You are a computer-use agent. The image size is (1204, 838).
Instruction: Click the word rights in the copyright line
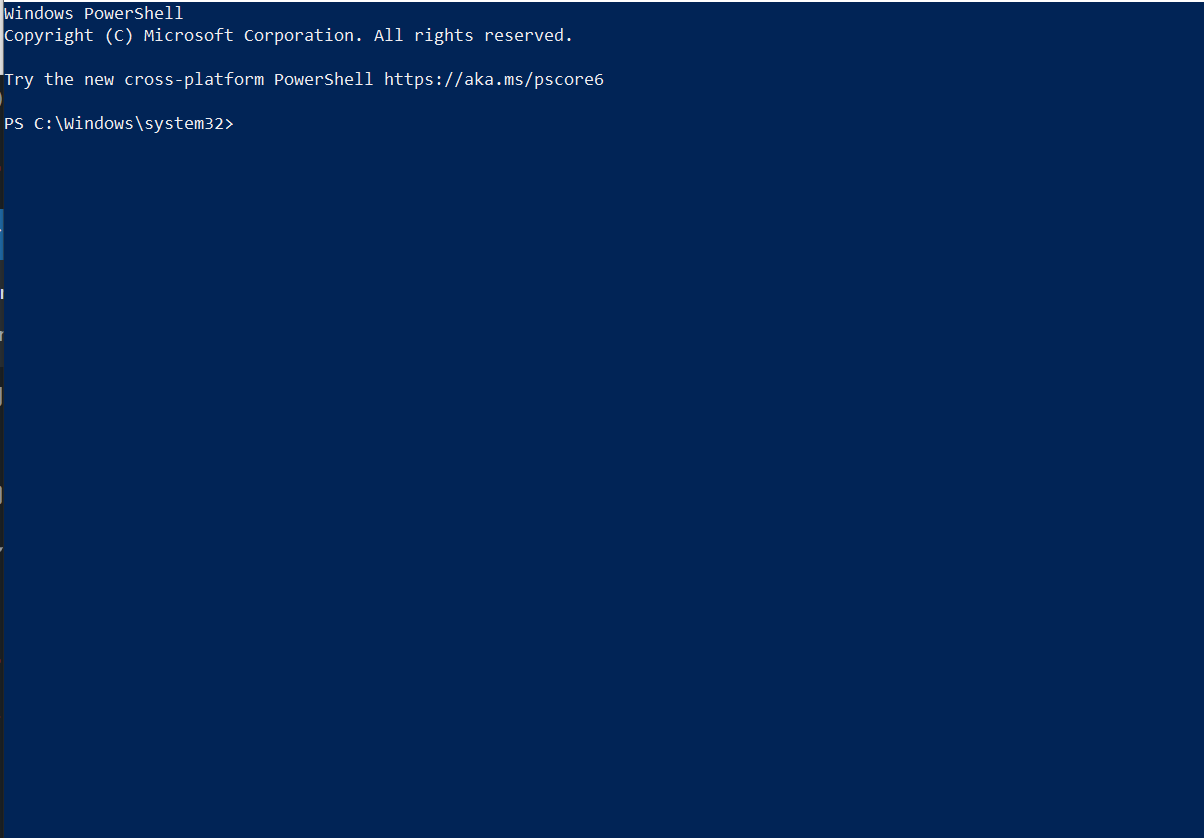[x=443, y=35]
